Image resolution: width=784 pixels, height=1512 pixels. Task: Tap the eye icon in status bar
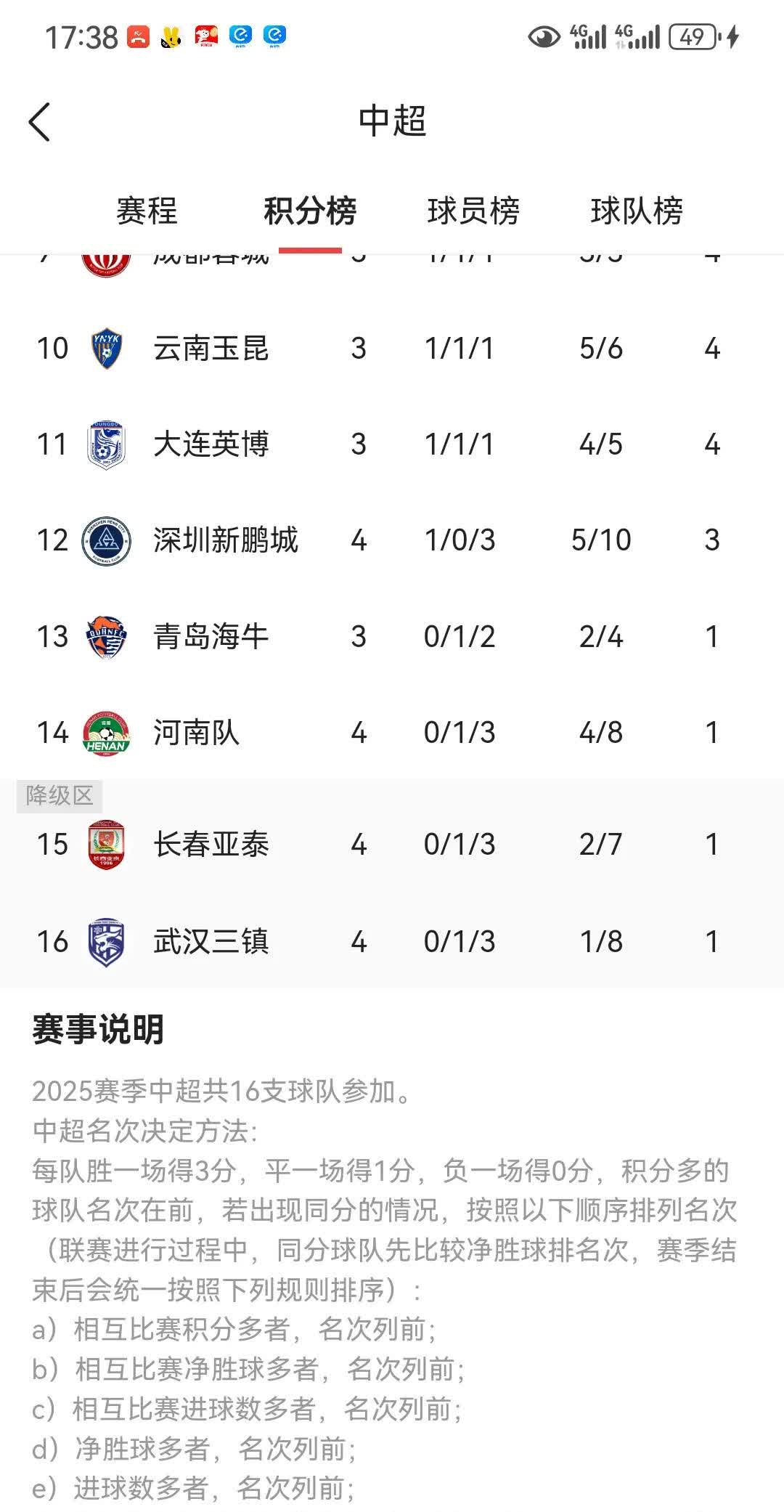[544, 36]
